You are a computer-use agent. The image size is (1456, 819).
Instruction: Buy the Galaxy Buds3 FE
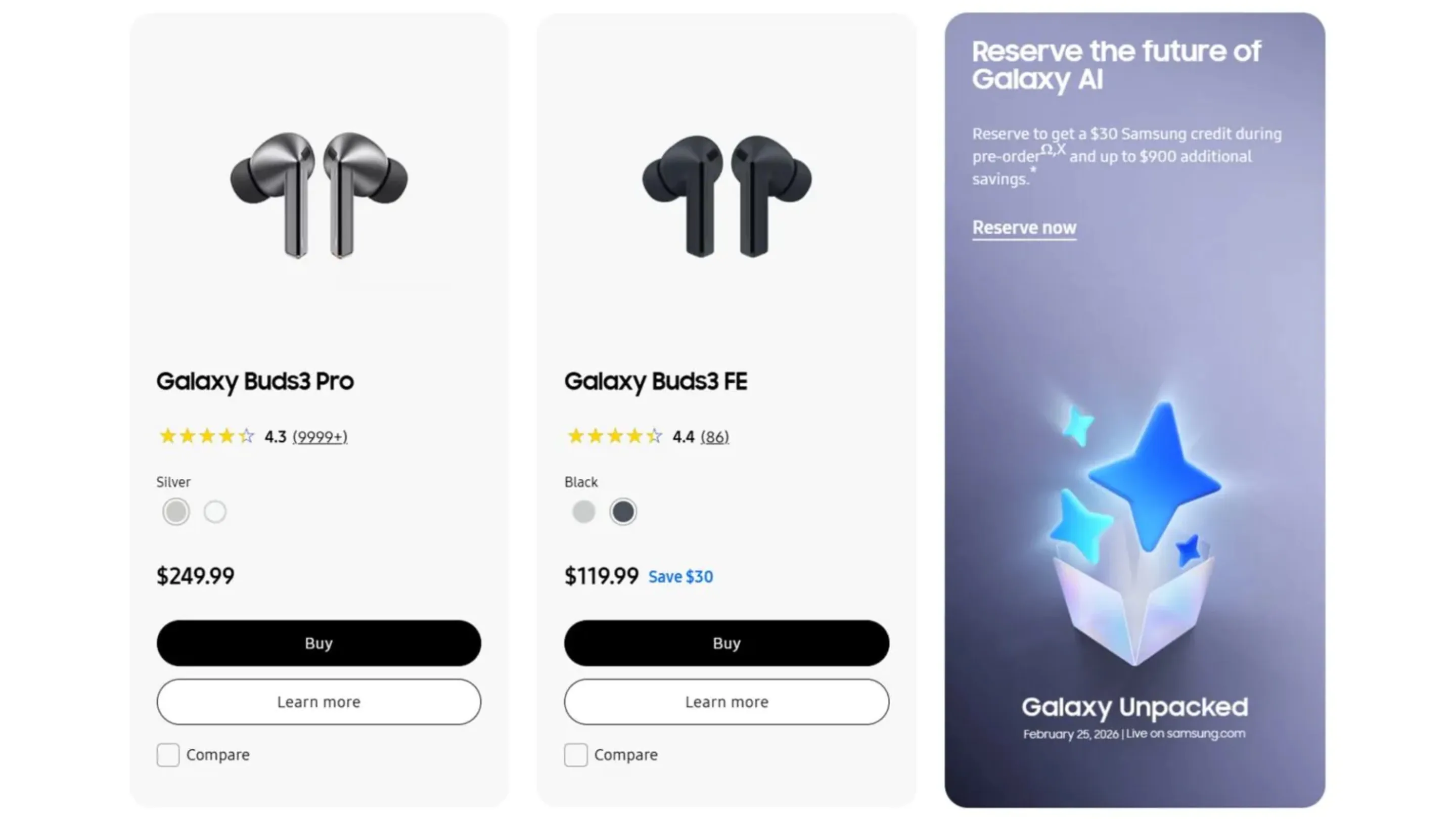(x=726, y=643)
